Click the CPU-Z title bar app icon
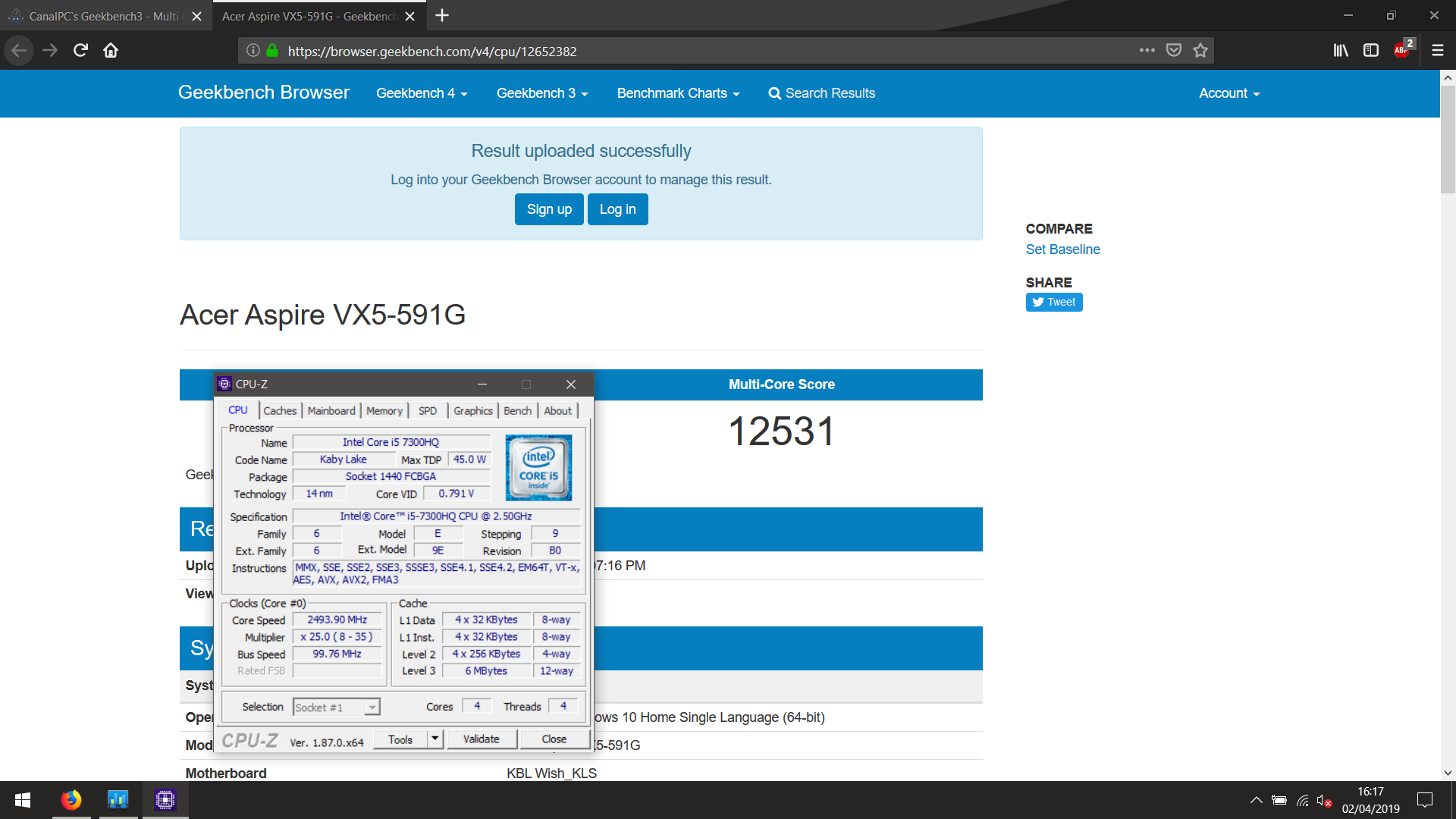The height and width of the screenshot is (819, 1456). click(224, 384)
